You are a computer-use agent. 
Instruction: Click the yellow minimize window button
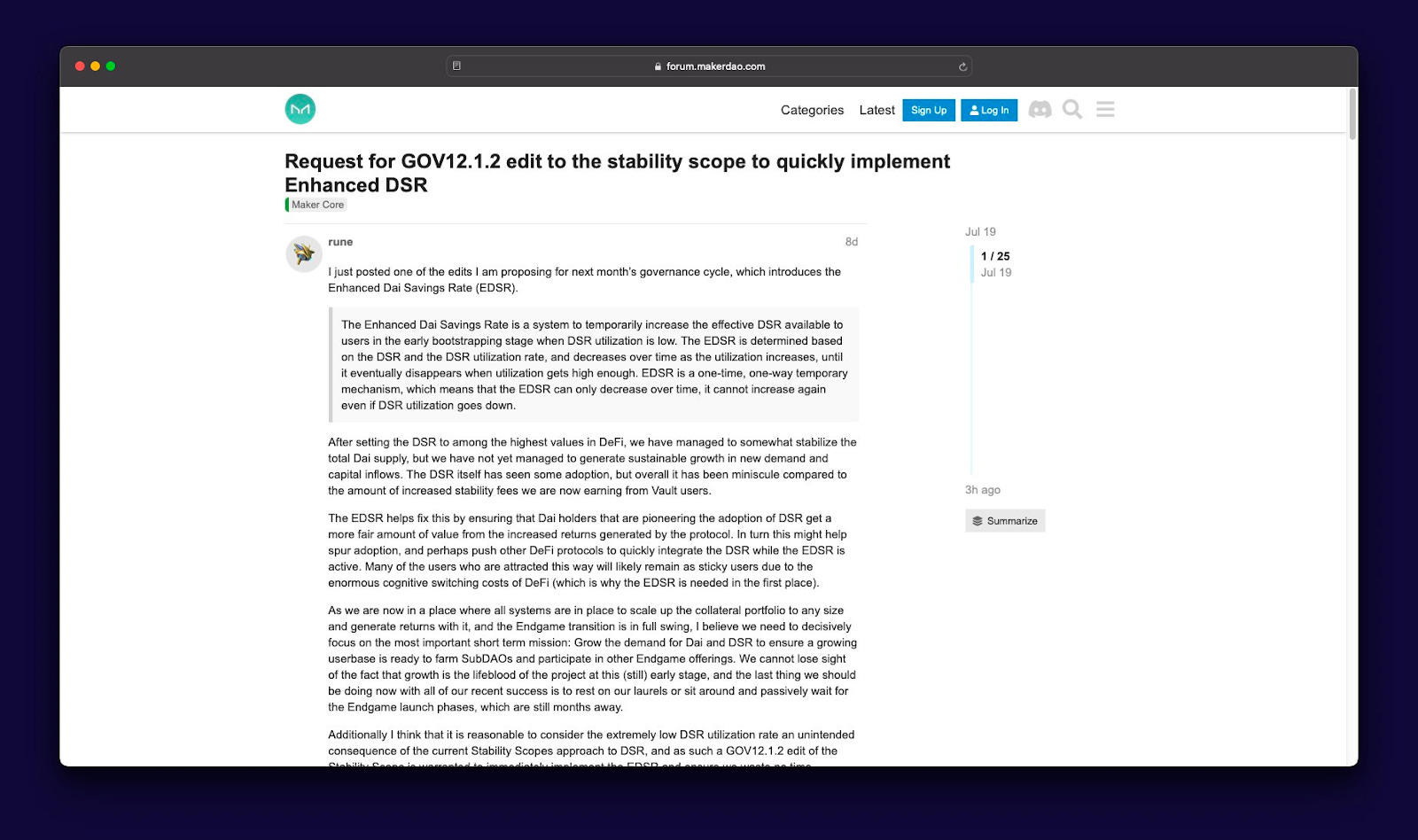95,66
